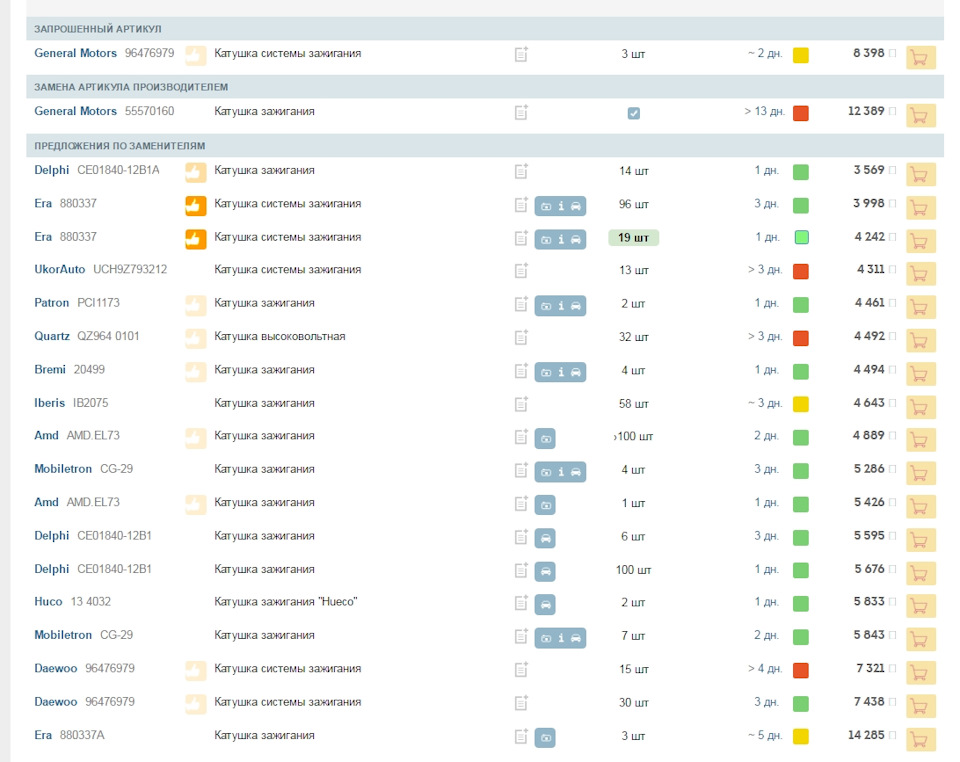The width and height of the screenshot is (960, 762).
Task: Tick small checkbox beside price 5 833
Action: [893, 602]
